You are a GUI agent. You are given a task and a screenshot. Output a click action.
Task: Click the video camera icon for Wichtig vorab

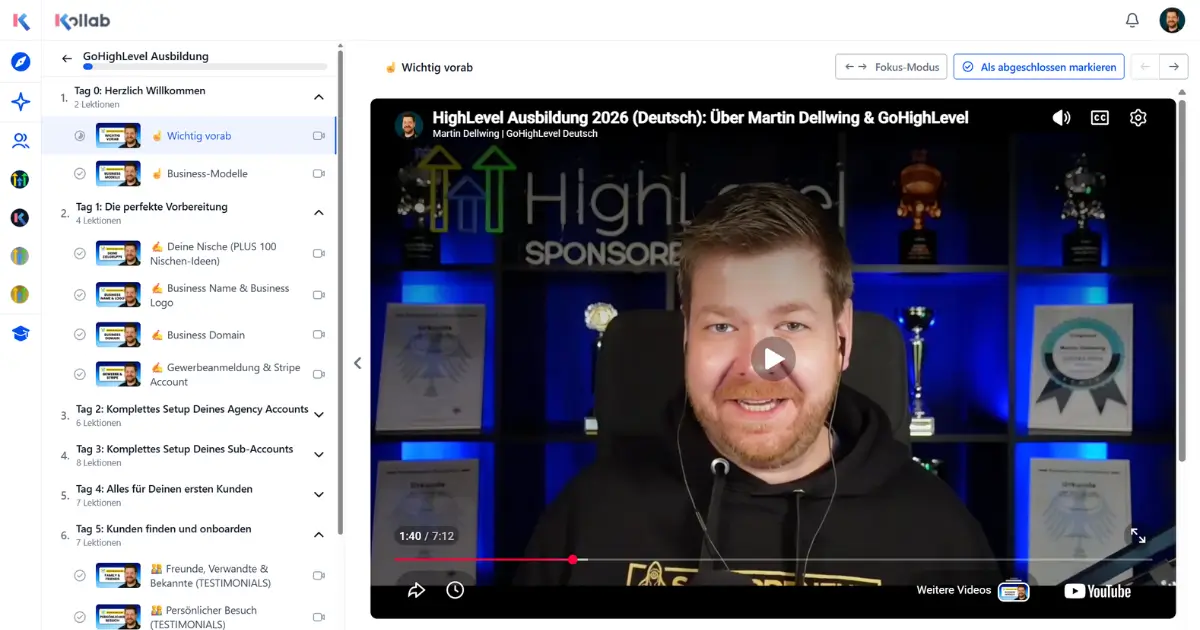(319, 136)
